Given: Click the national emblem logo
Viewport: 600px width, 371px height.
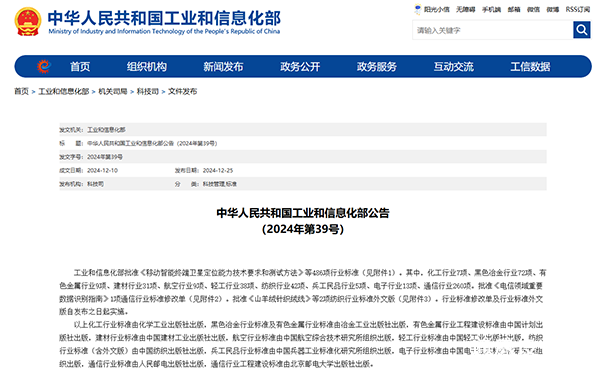Looking at the screenshot, I should 28,22.
